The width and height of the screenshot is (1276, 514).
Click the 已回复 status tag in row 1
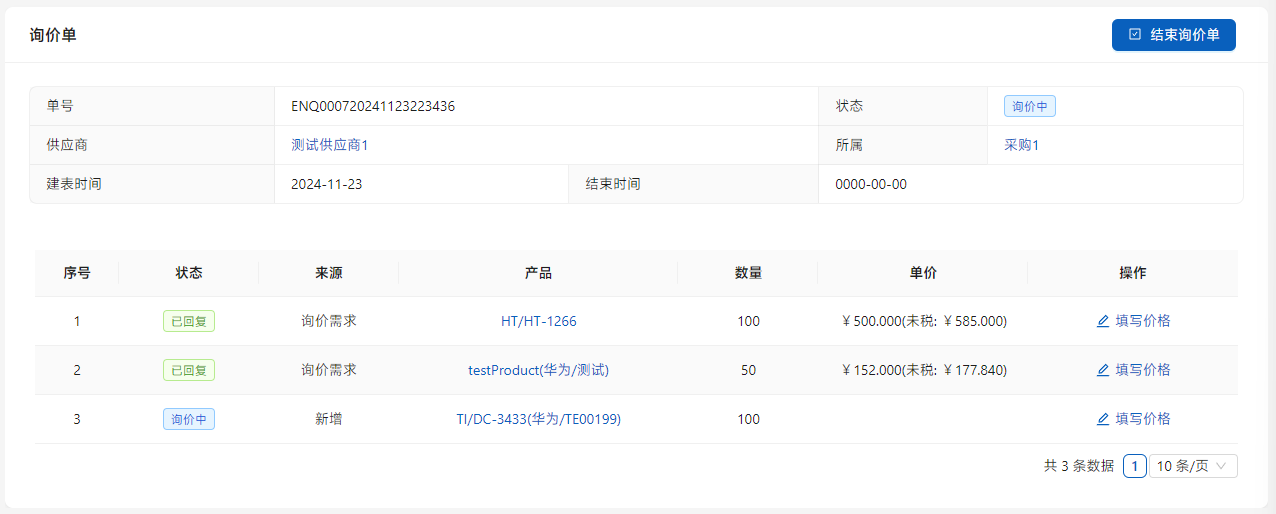coord(189,321)
